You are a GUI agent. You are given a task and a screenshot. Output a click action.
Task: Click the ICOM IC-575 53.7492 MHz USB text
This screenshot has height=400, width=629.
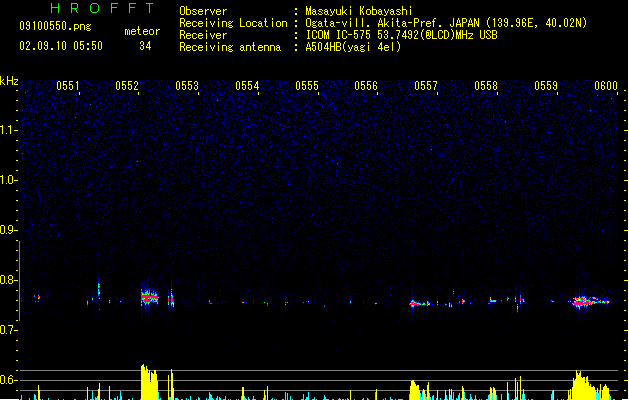click(x=402, y=35)
